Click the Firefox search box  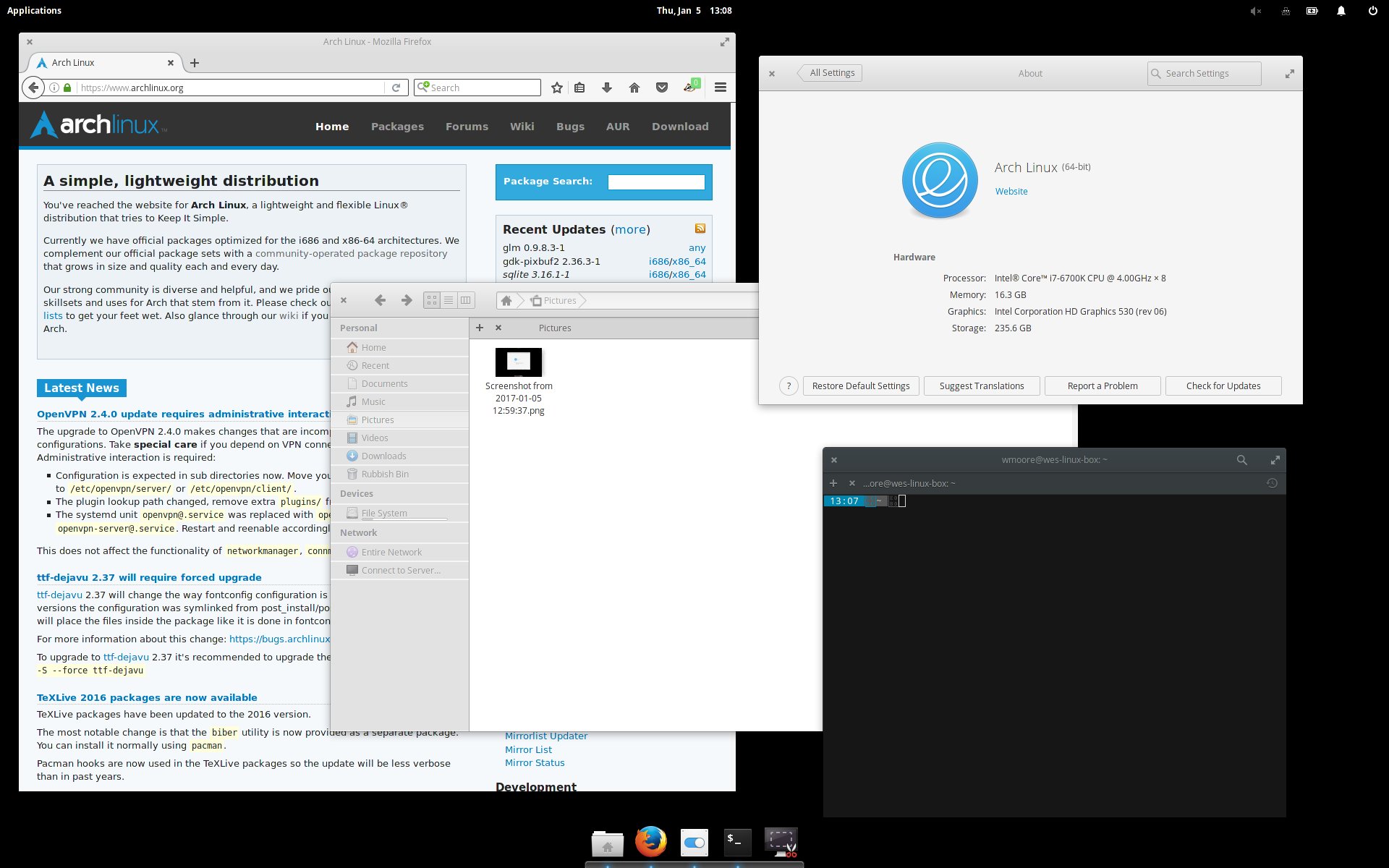pos(477,88)
